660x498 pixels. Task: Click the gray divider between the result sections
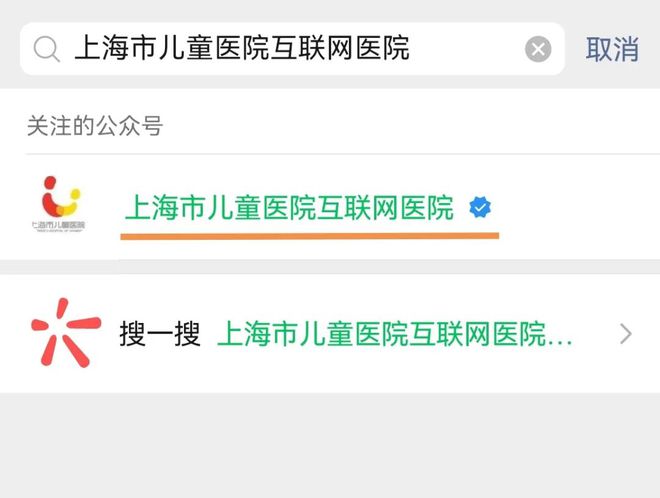(330, 267)
